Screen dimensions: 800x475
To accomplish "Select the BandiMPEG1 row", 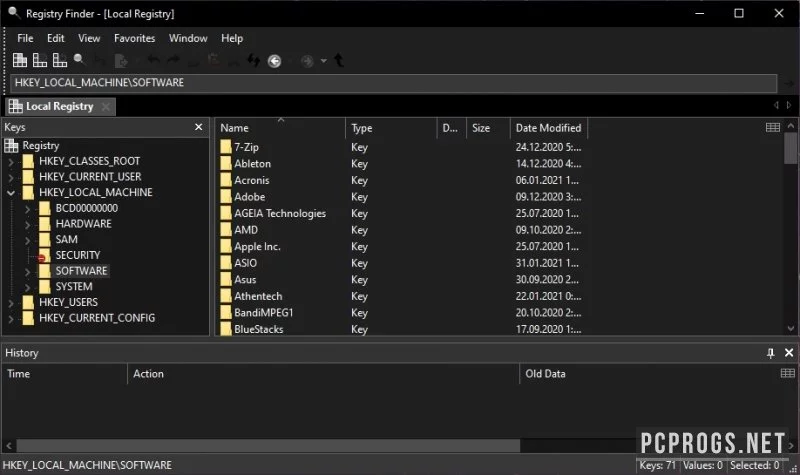I will pos(401,313).
